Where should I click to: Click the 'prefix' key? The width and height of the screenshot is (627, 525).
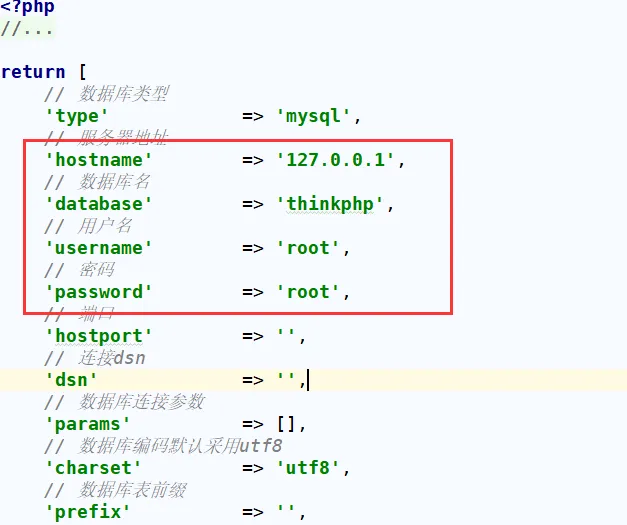click(x=88, y=512)
